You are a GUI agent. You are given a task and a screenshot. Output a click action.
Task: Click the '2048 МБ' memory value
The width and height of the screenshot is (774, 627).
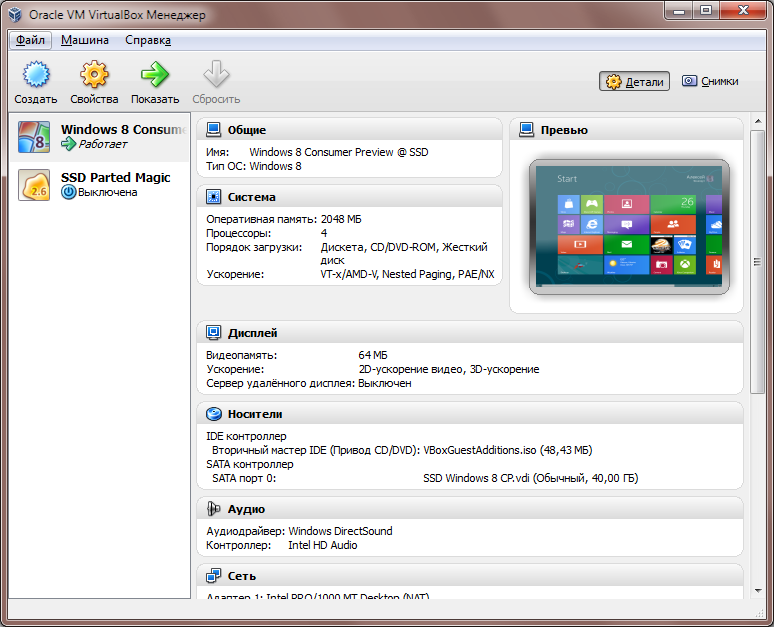coord(341,219)
